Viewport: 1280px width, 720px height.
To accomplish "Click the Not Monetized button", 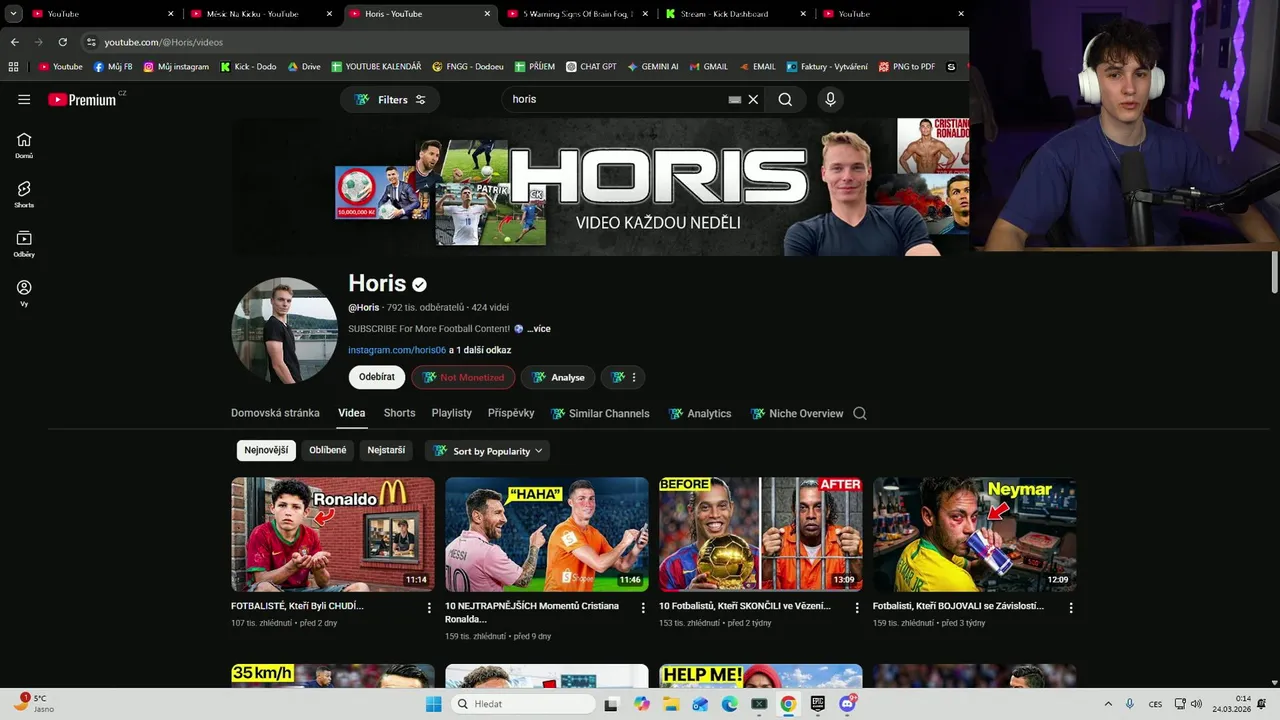I will click(x=463, y=377).
